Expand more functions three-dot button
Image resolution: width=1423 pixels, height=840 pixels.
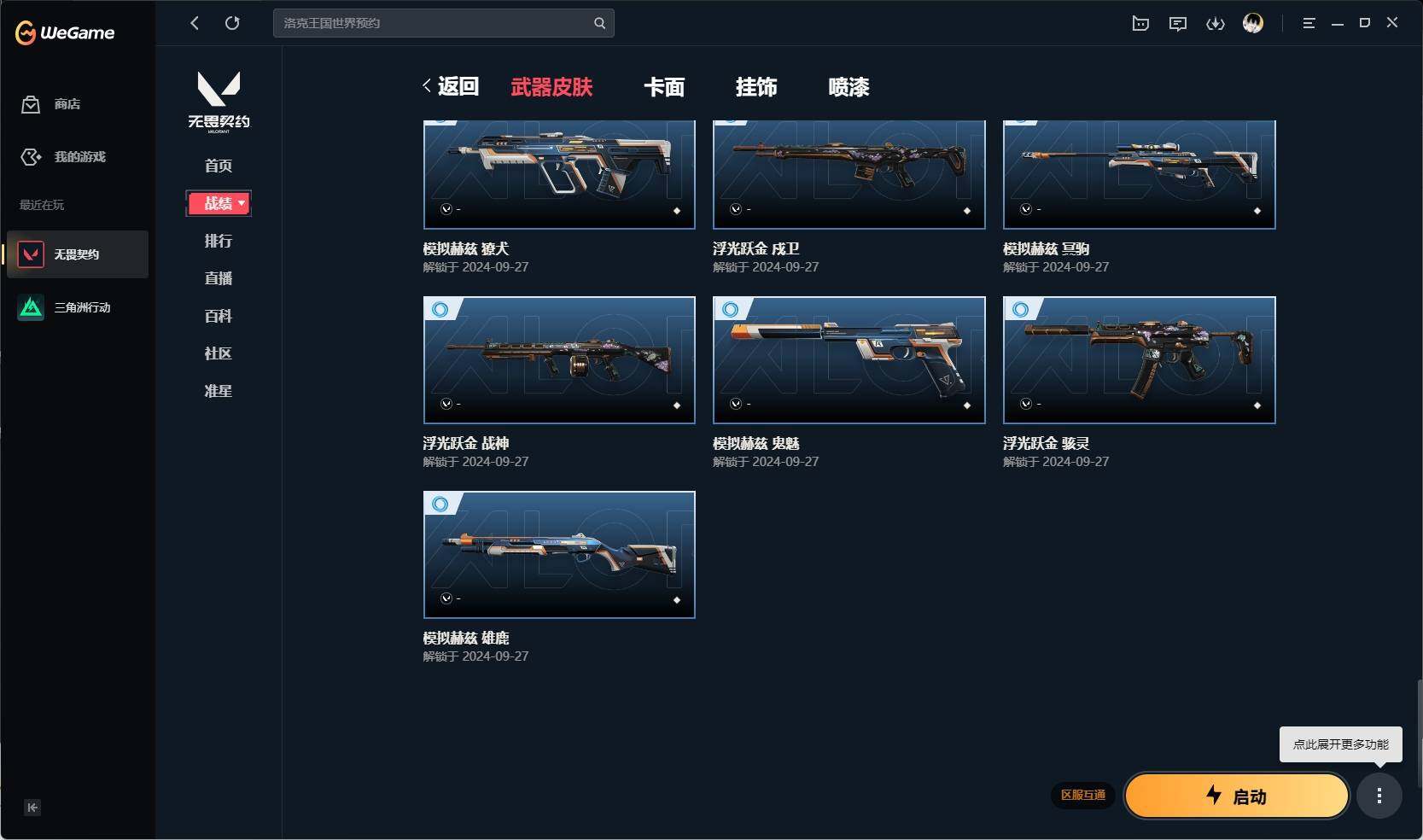pyautogui.click(x=1379, y=796)
